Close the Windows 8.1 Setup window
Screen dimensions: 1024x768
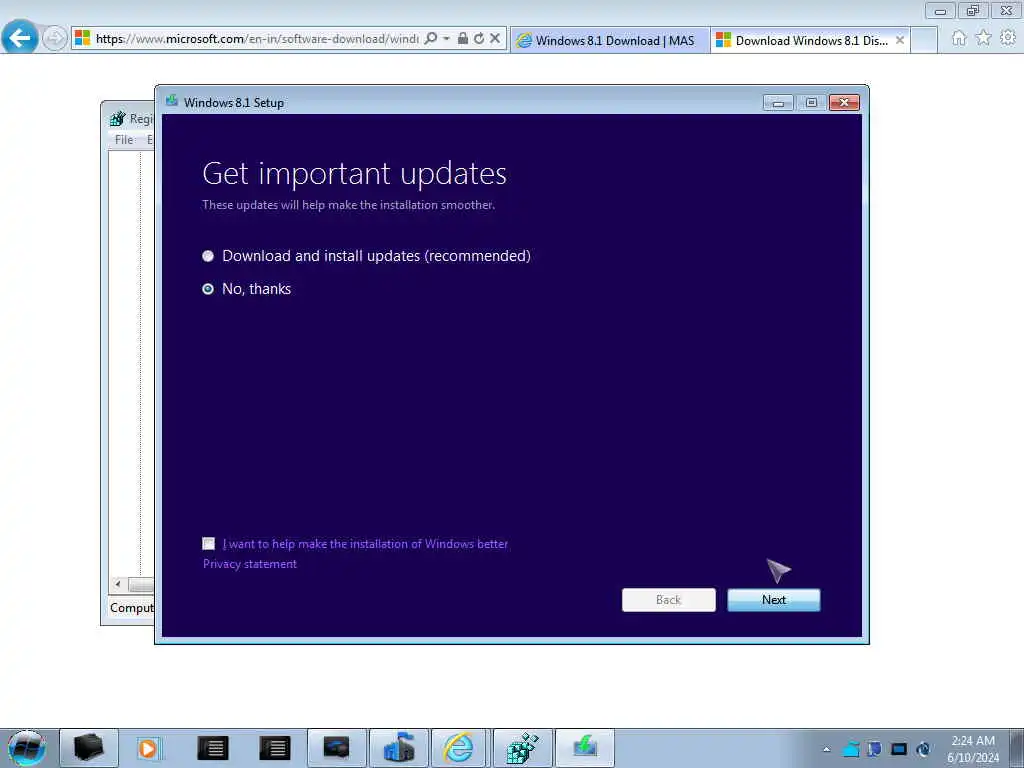(x=844, y=103)
